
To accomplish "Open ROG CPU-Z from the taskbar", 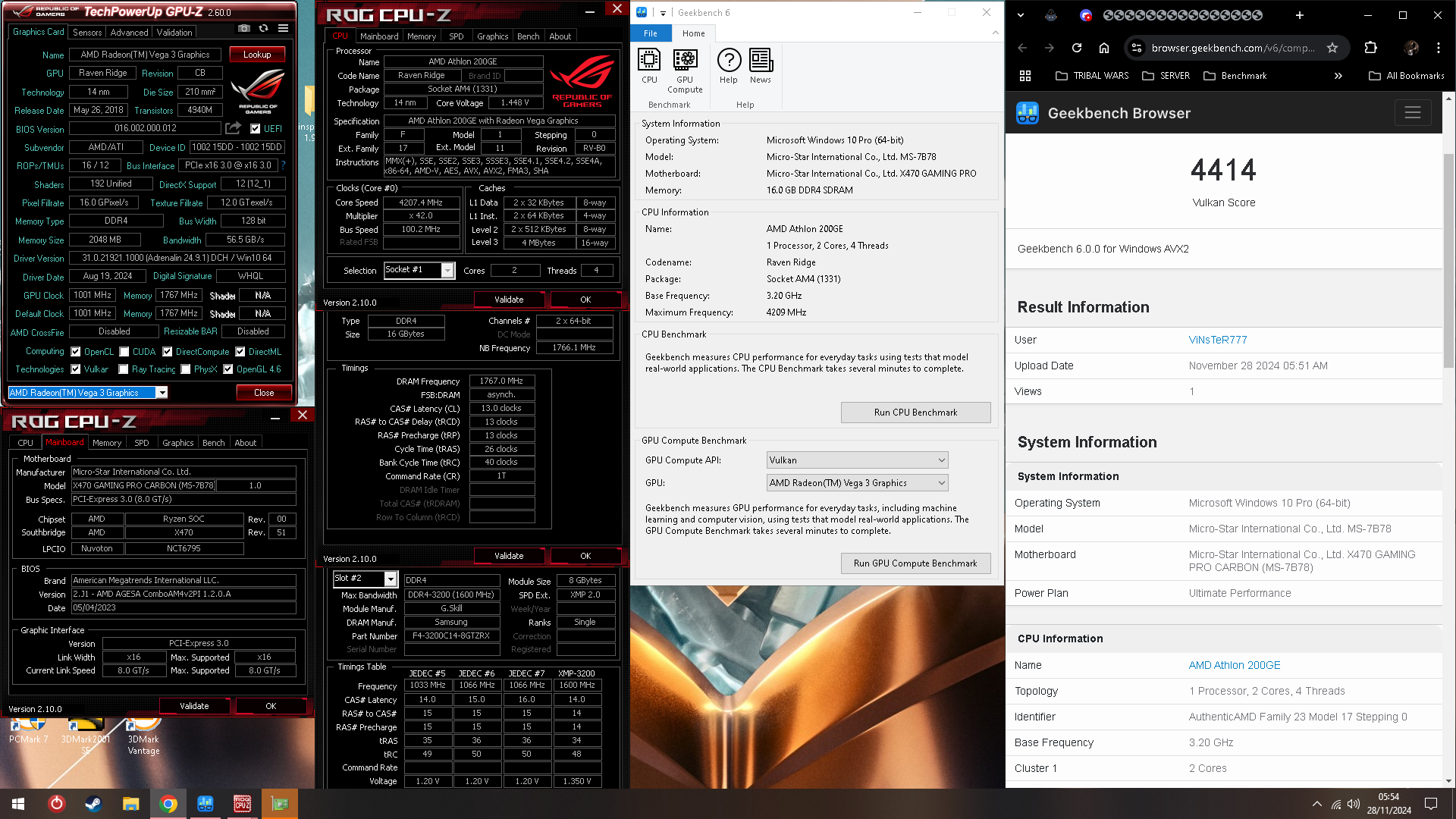I will (x=243, y=804).
